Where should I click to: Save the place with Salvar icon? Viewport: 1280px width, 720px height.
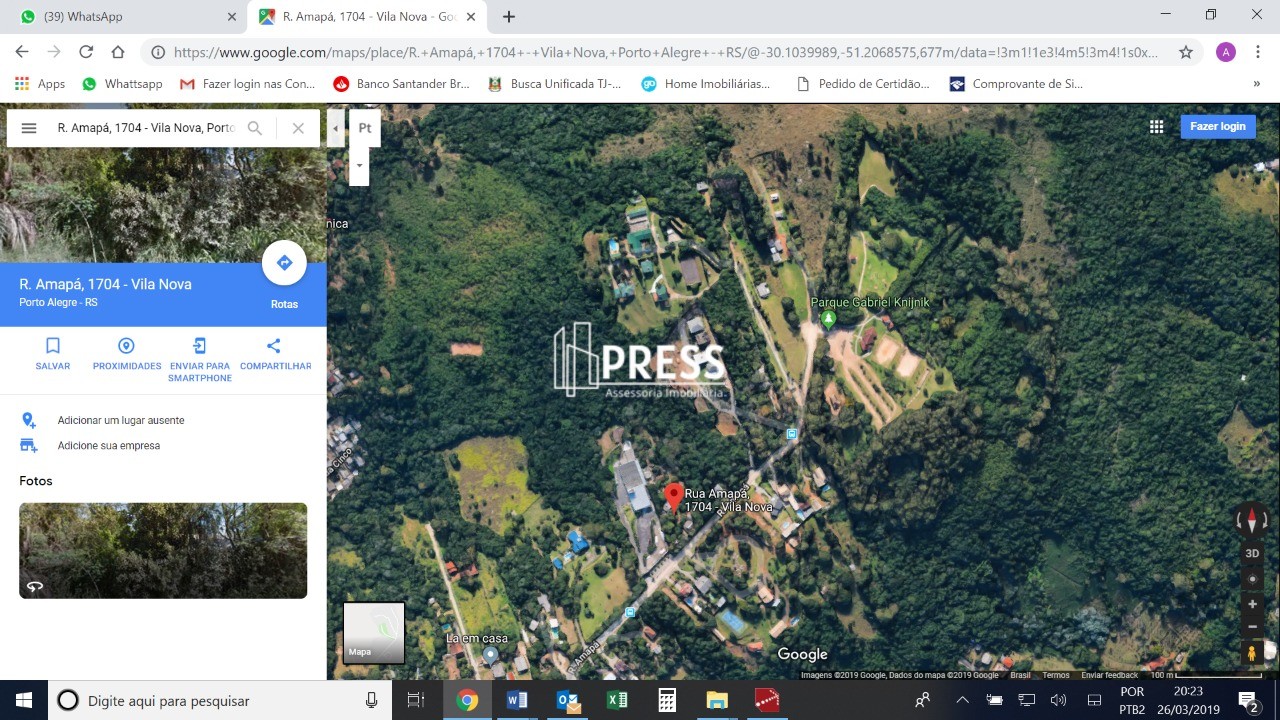(53, 346)
